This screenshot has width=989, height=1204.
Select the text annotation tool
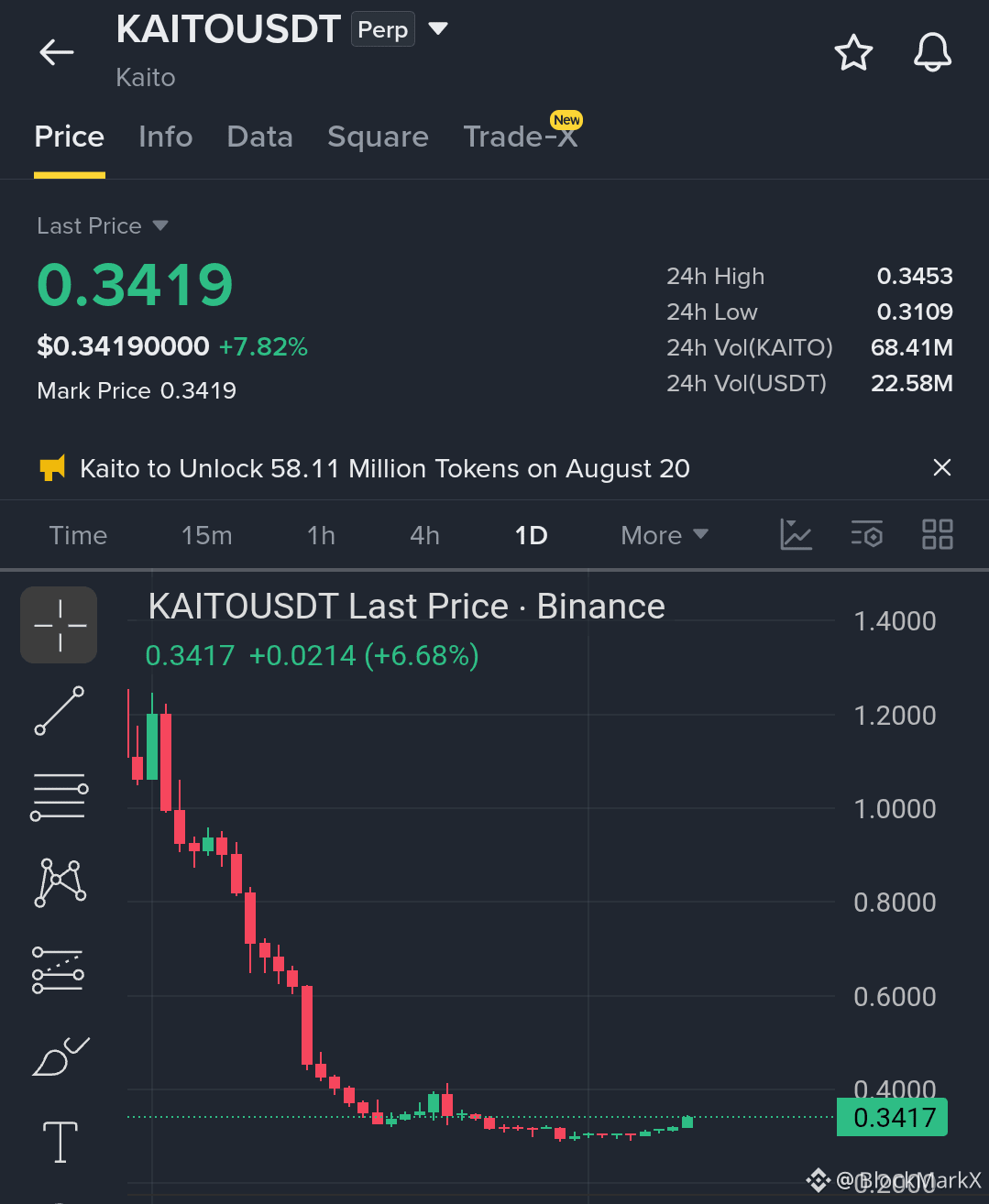[60, 1142]
